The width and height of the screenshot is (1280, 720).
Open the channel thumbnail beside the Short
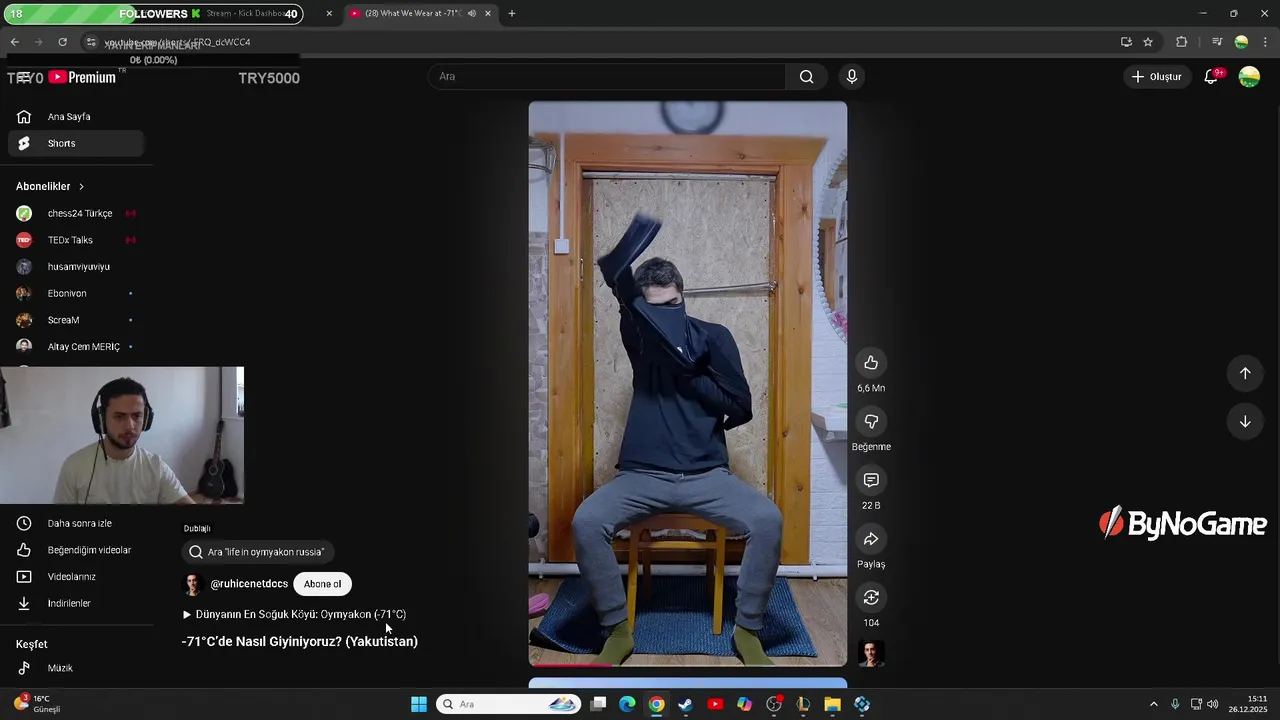[871, 654]
